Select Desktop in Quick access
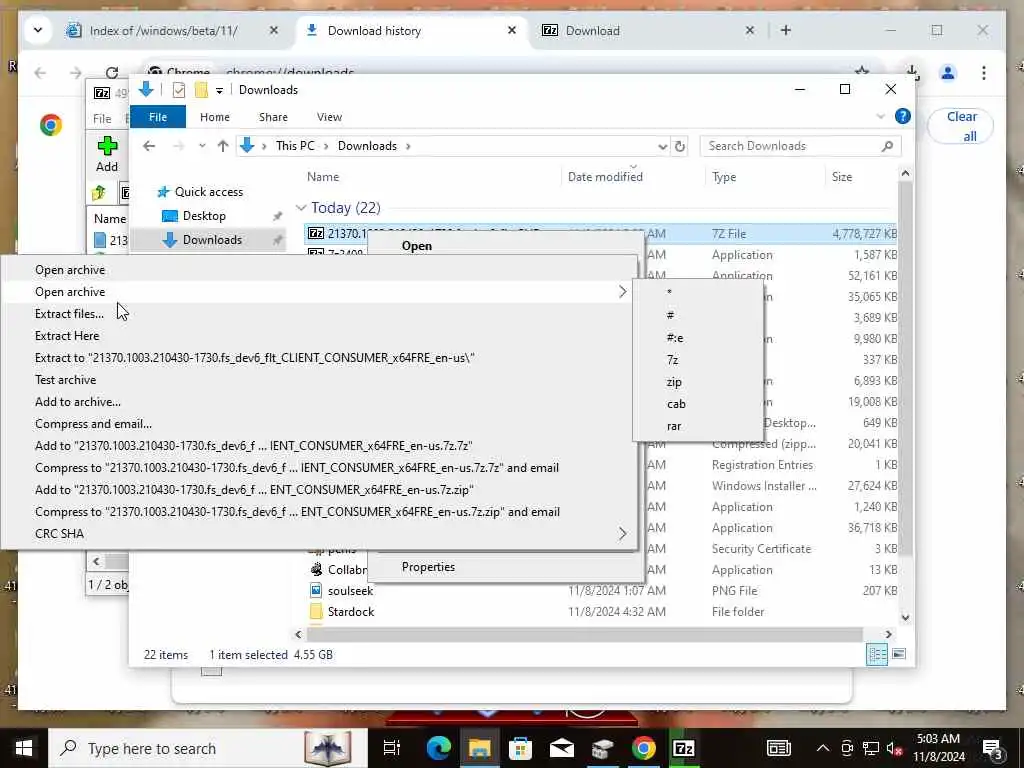 [204, 216]
